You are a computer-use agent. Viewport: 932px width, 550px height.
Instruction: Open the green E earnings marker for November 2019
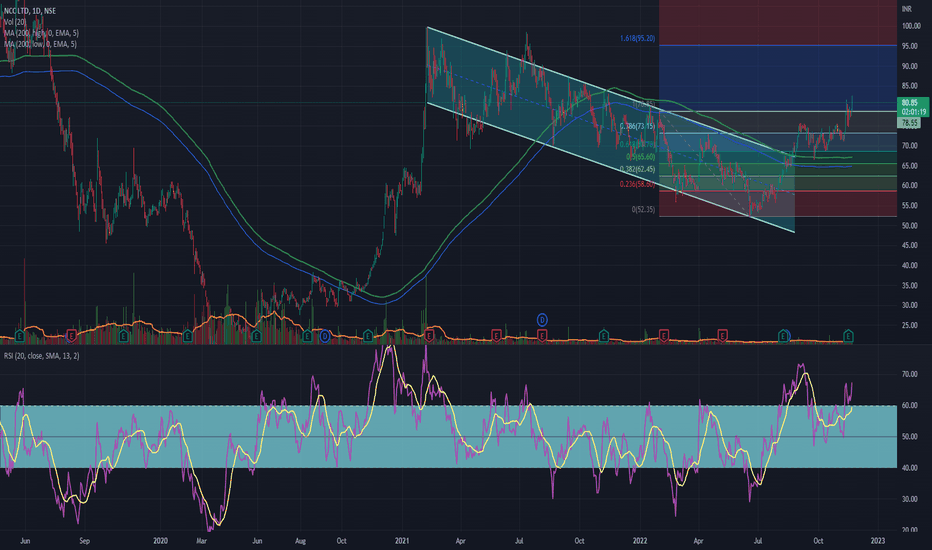coord(124,336)
